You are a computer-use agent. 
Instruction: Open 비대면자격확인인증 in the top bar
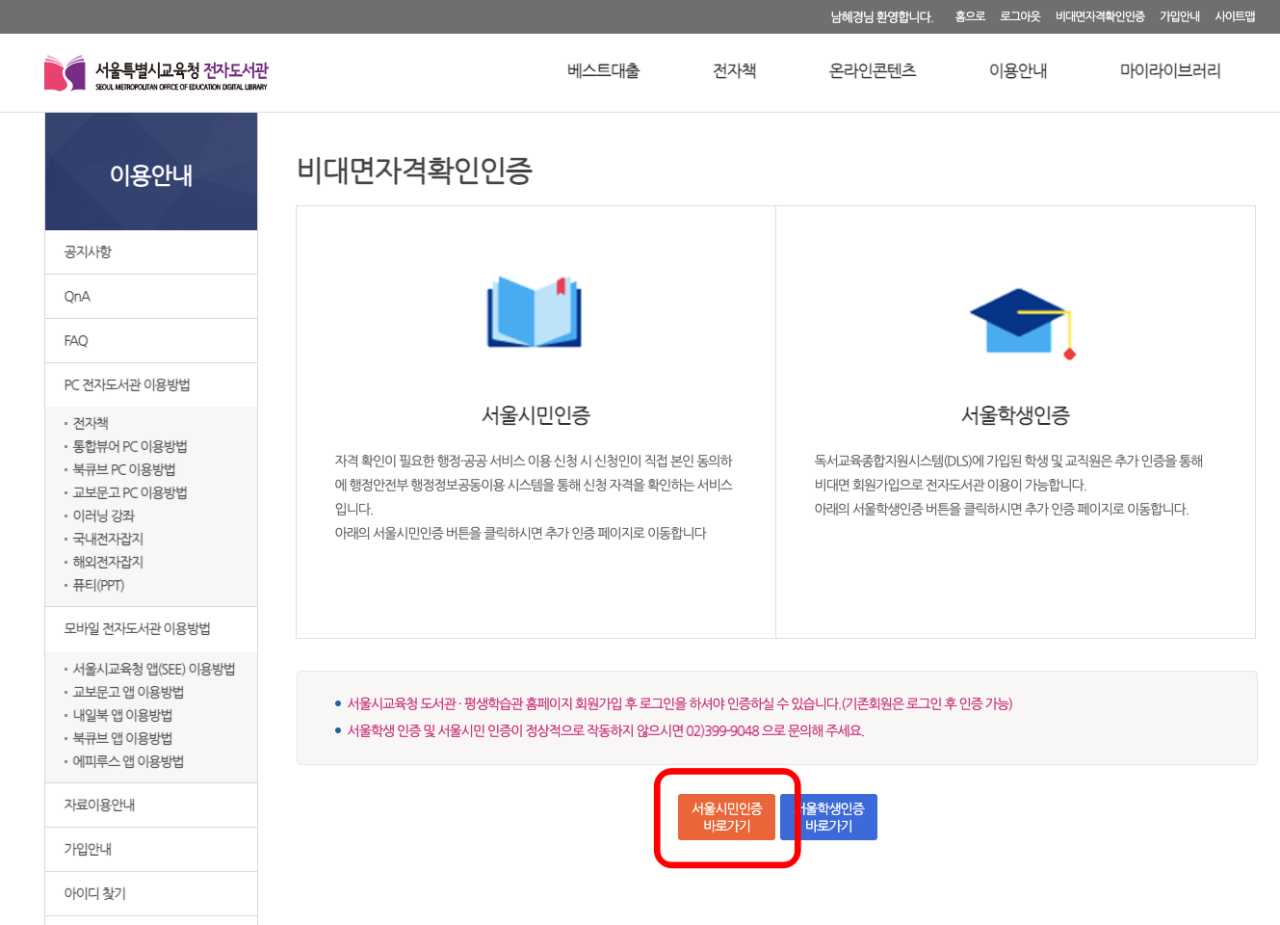1100,17
